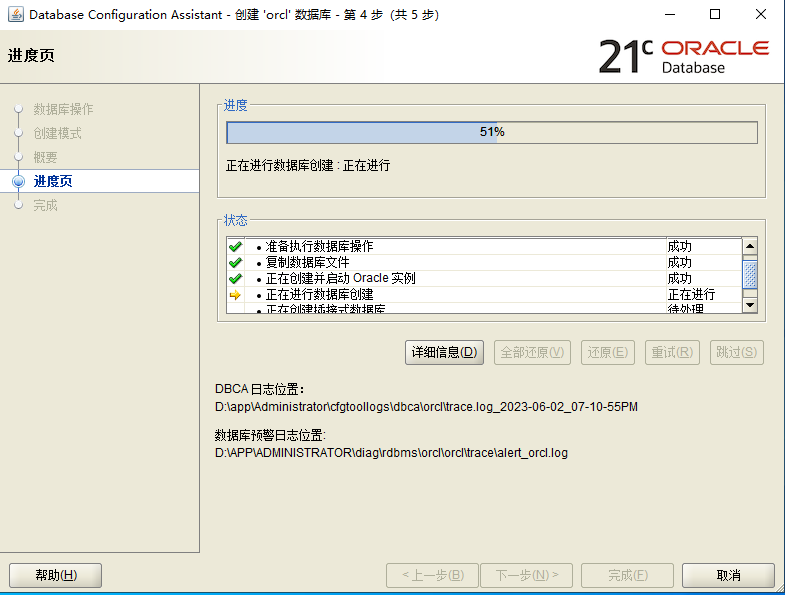Click green checkmark beside 正在创建并启动 Oracle 实例

235,278
